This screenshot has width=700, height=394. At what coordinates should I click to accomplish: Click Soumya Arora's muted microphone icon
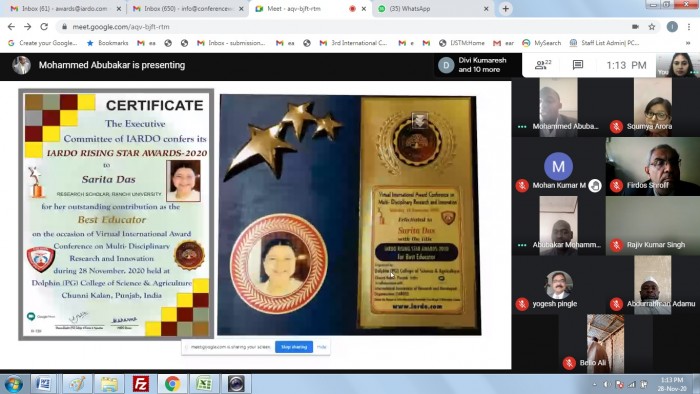click(x=617, y=127)
